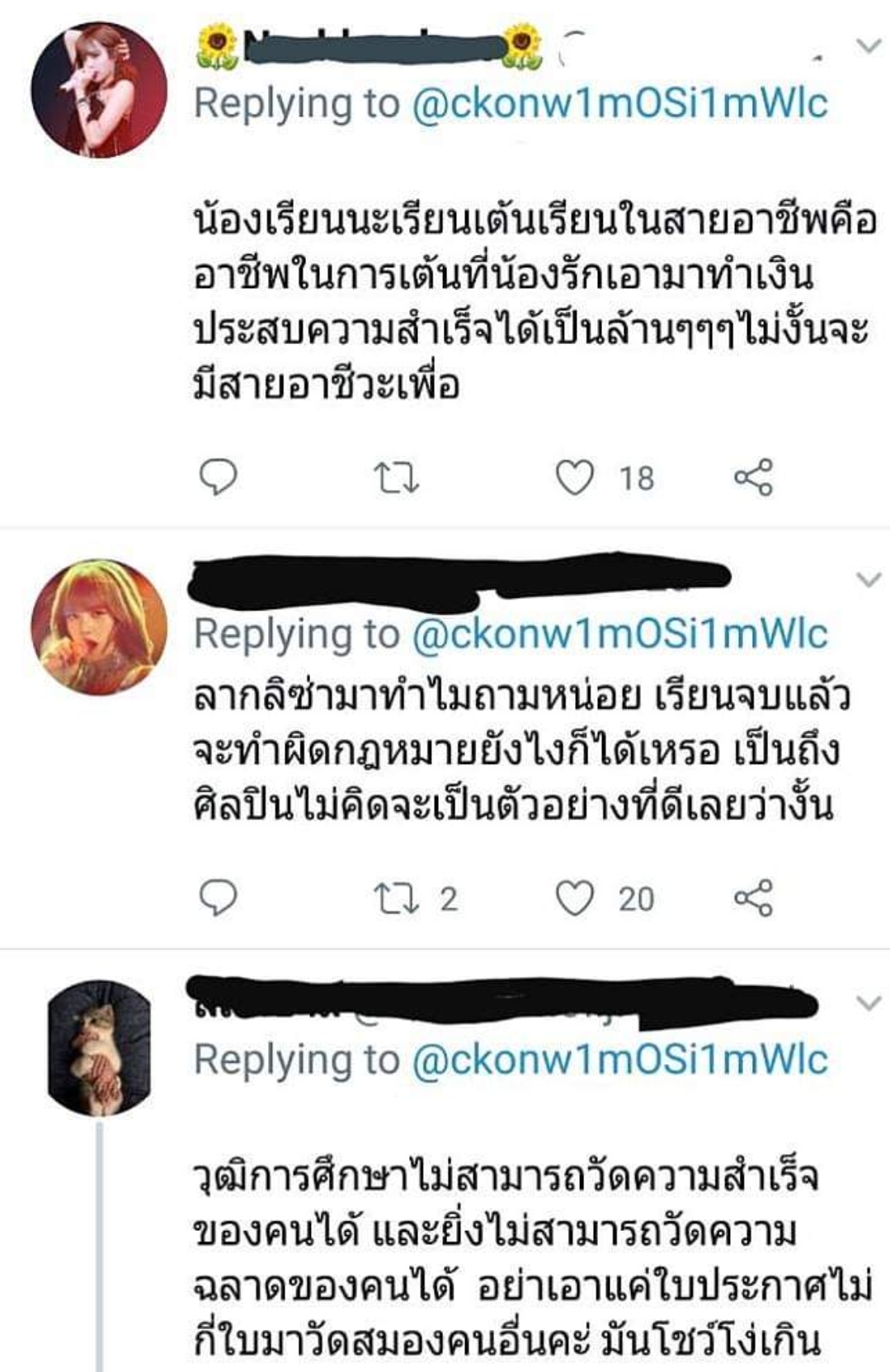The height and width of the screenshot is (1372, 890).
Task: Open @ckonw1mOSi1mWlc link in third reply
Action: click(x=619, y=1059)
